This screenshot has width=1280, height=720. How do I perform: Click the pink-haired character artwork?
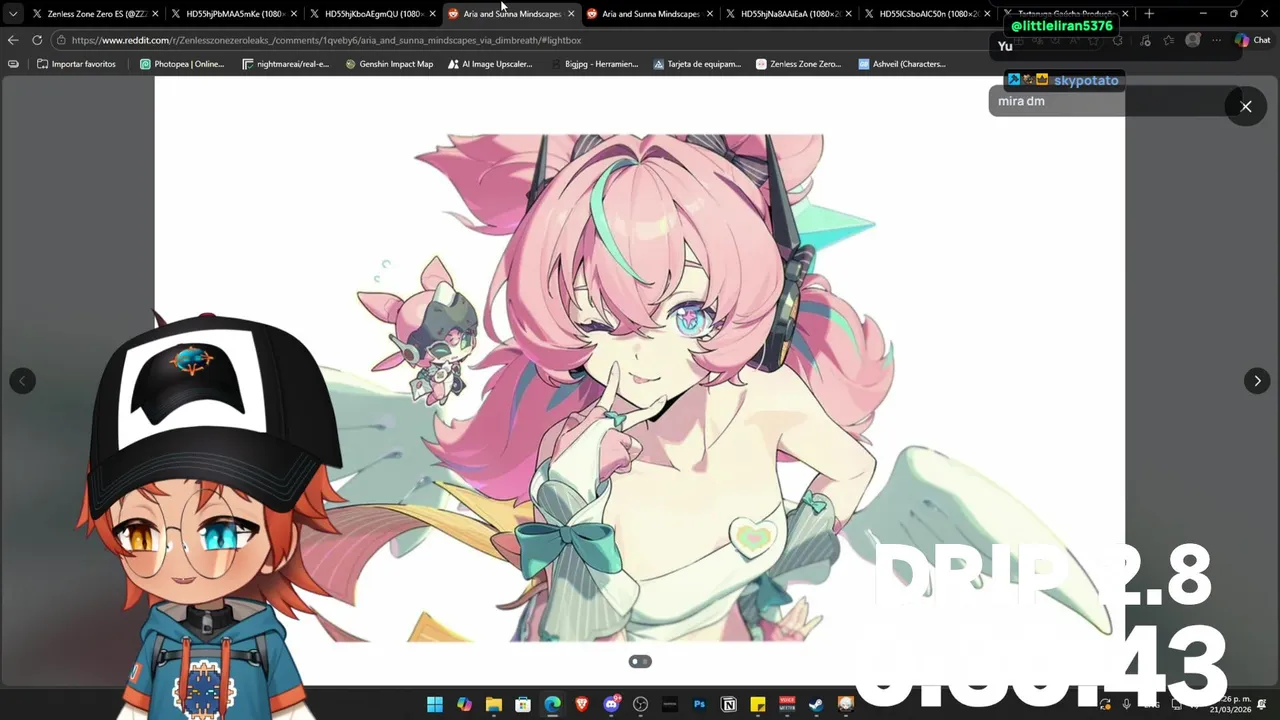pos(640,387)
